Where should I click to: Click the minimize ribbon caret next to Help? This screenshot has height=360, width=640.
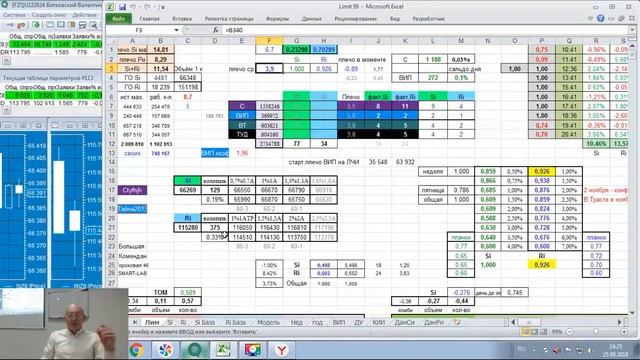(590, 18)
